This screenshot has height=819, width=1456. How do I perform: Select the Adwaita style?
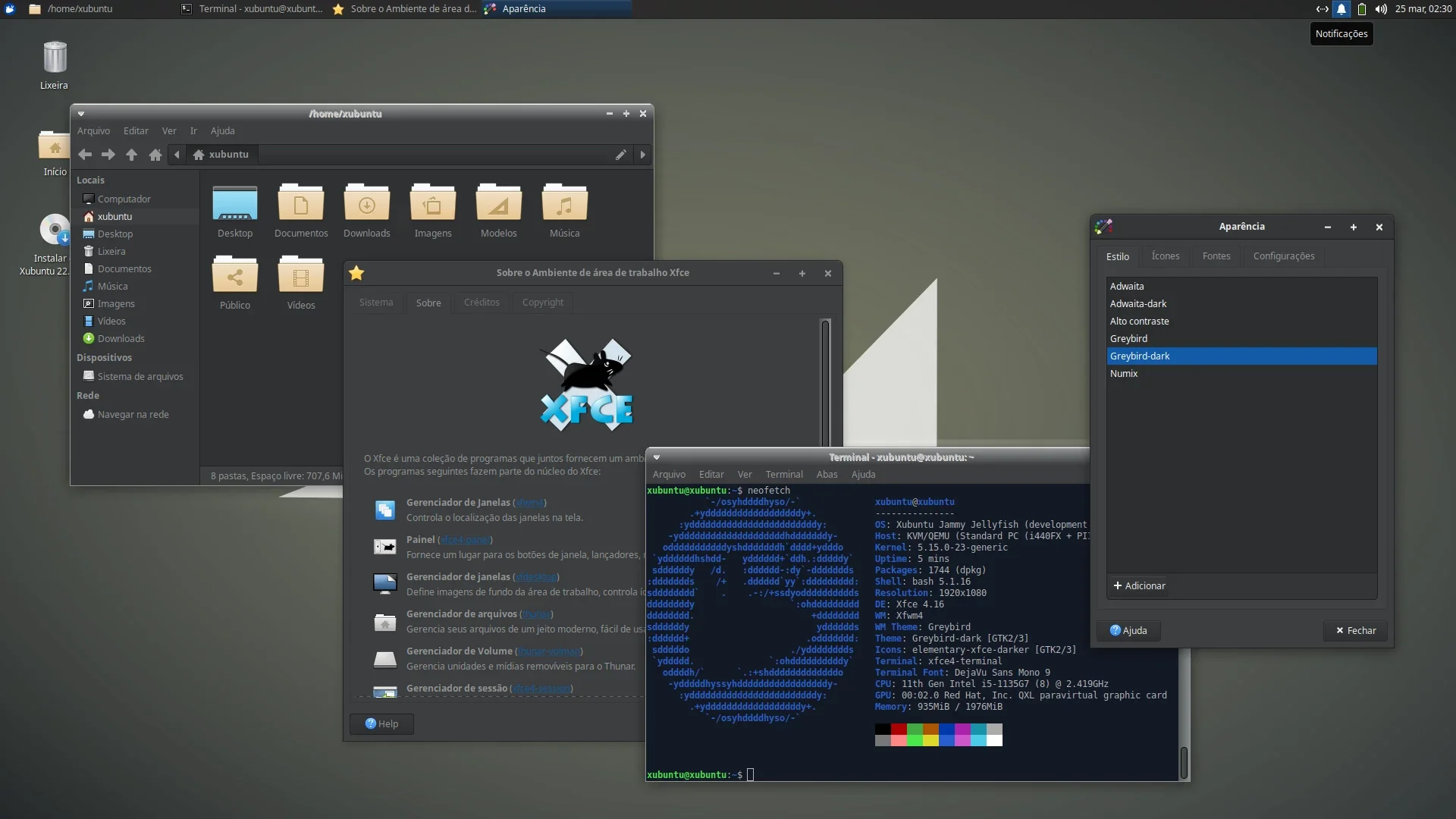(1241, 287)
